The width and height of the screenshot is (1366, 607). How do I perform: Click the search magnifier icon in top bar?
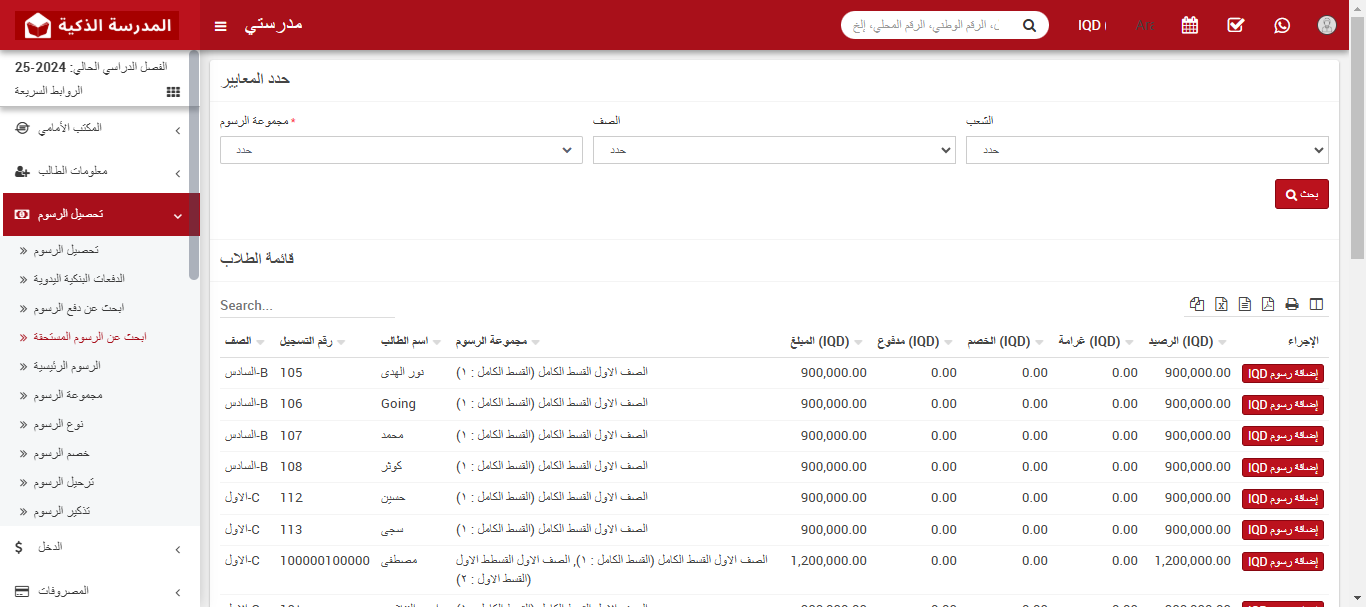click(1029, 25)
